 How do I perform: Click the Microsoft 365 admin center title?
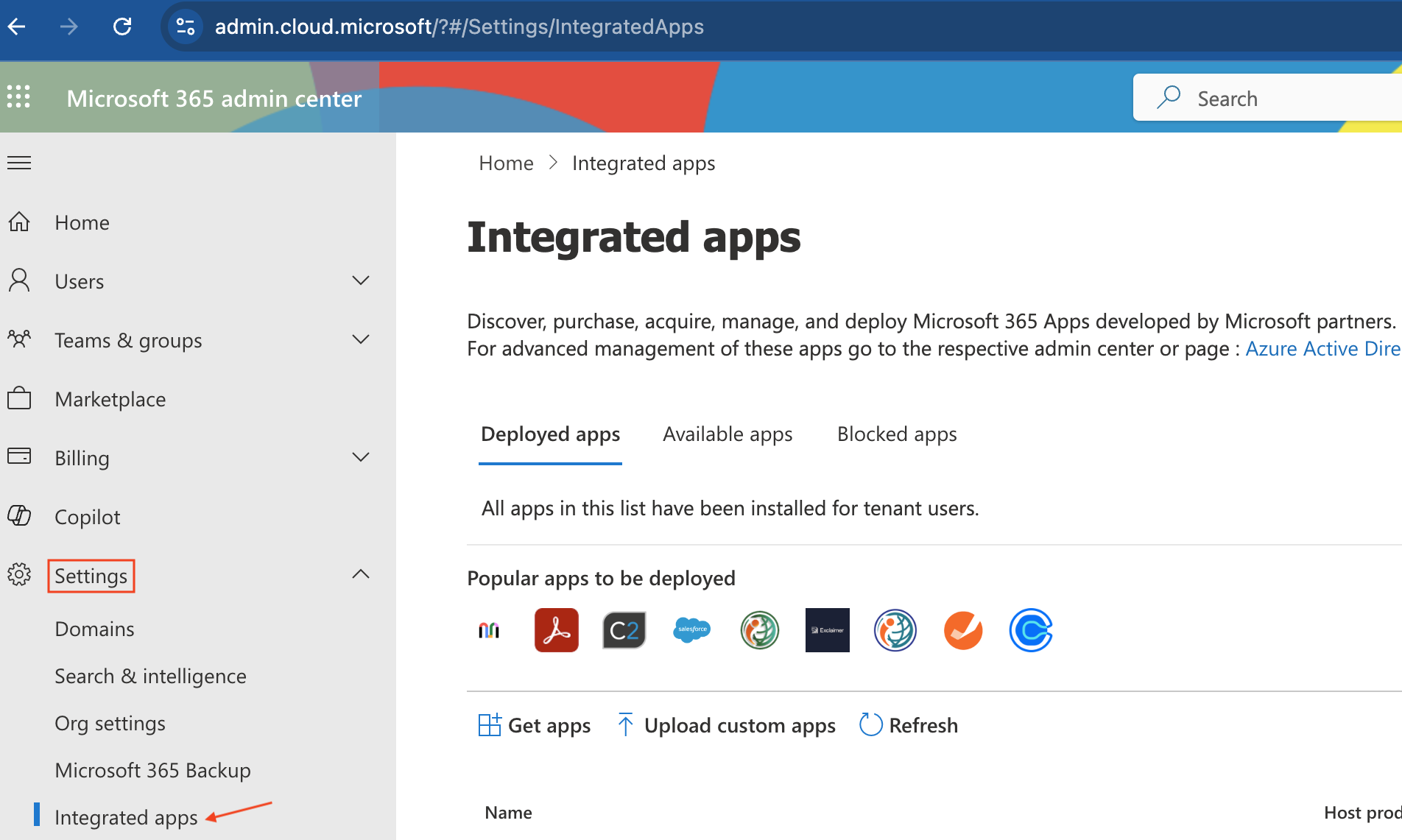coord(214,99)
